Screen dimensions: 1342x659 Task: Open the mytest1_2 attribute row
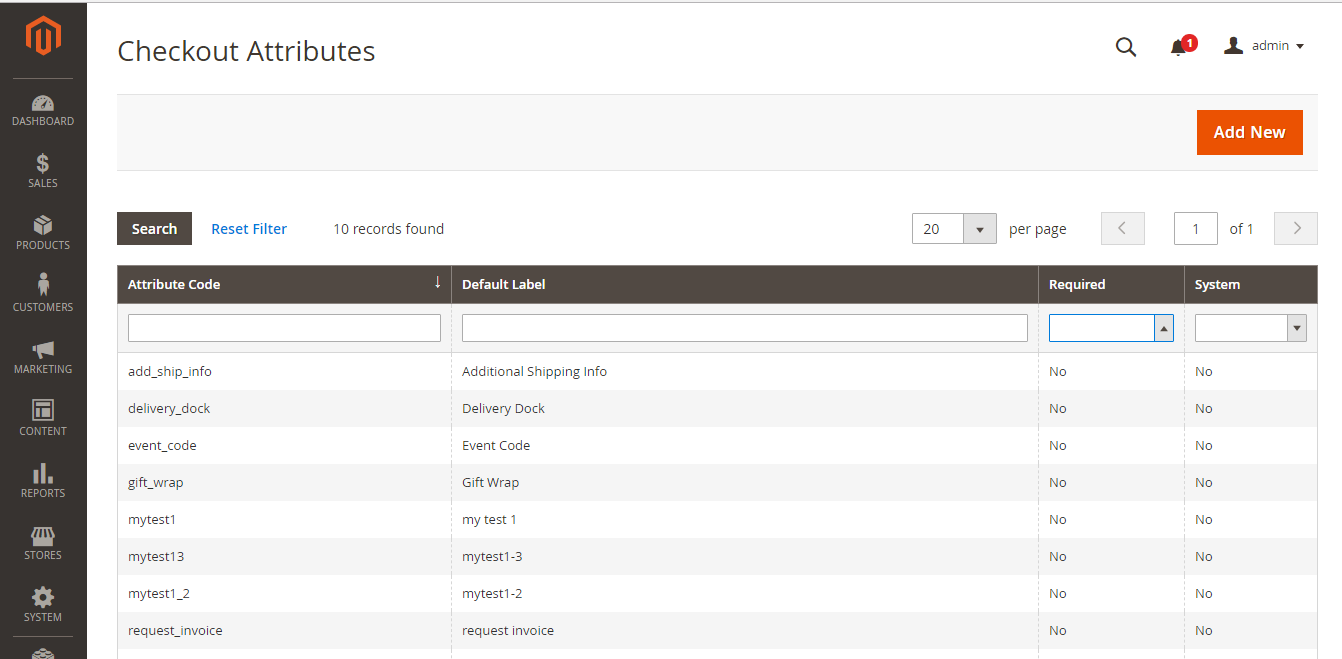click(x=717, y=593)
